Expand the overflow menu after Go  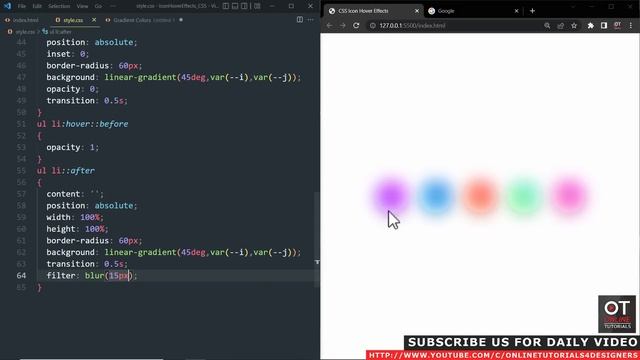tap(113, 7)
